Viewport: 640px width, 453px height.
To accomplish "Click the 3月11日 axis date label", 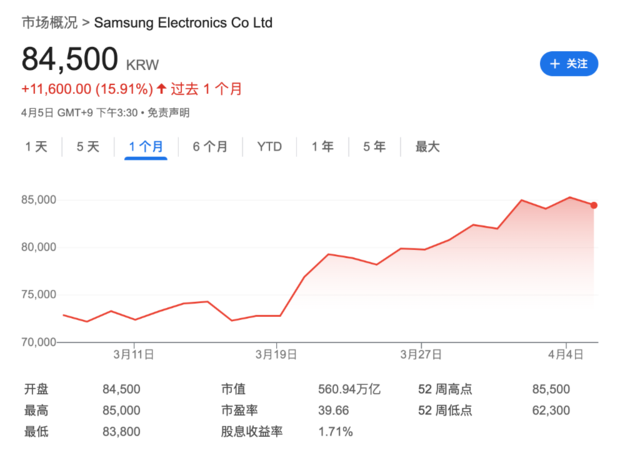I will point(134,354).
